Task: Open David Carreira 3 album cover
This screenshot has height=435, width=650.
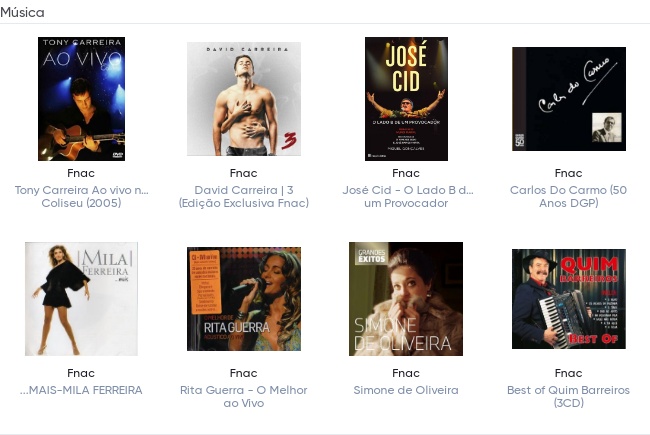Action: click(244, 99)
